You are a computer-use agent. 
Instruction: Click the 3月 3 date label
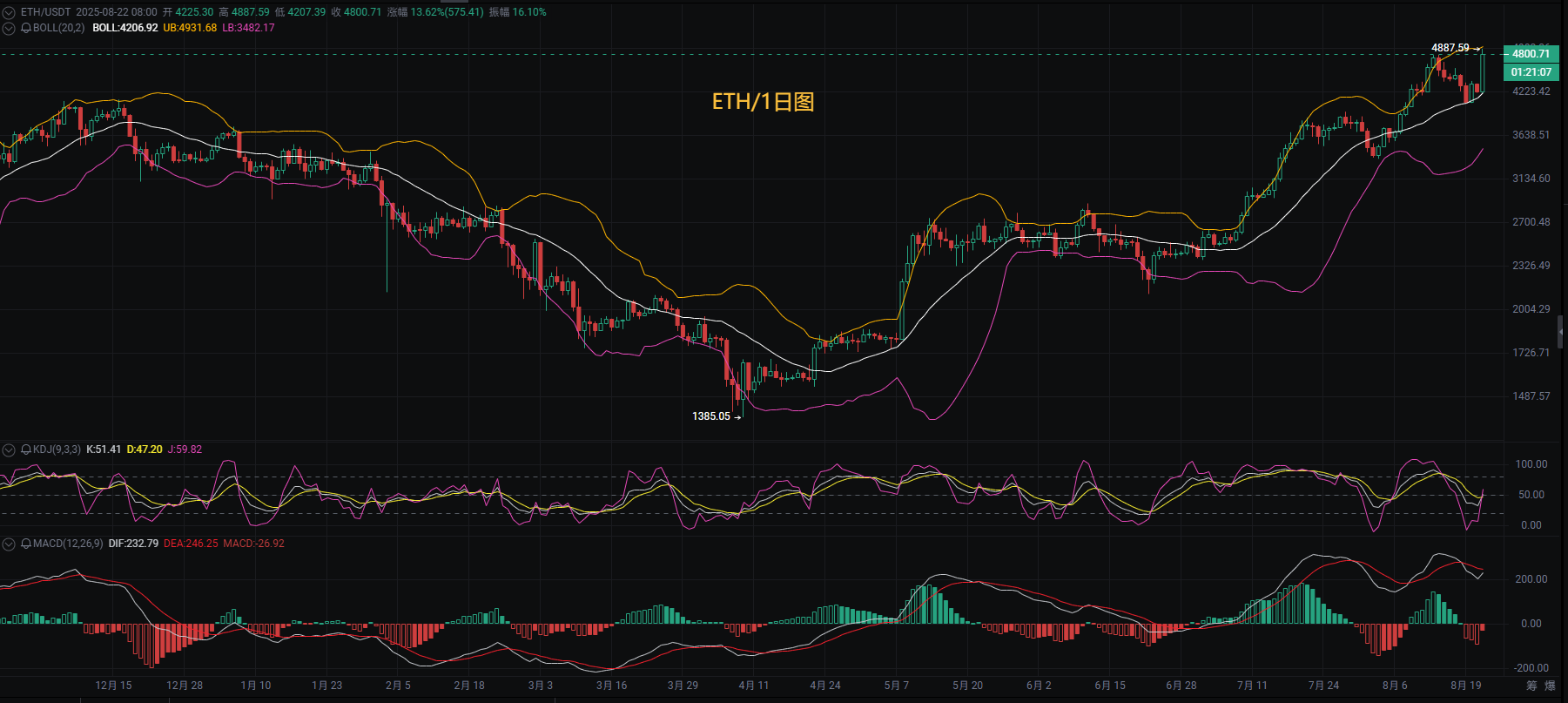(541, 686)
